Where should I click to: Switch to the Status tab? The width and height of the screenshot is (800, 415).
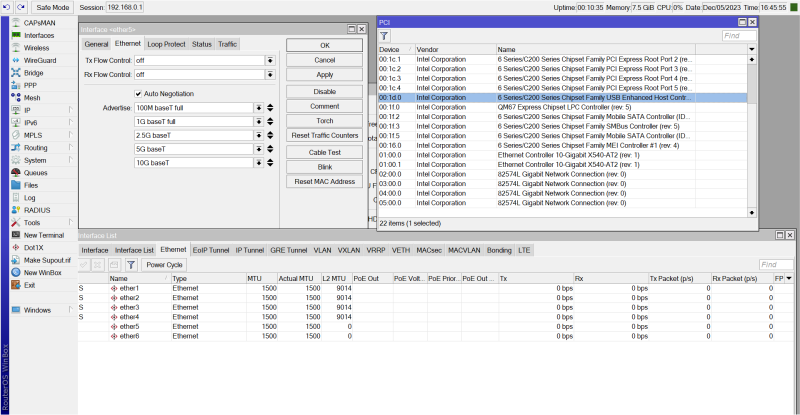click(x=202, y=44)
